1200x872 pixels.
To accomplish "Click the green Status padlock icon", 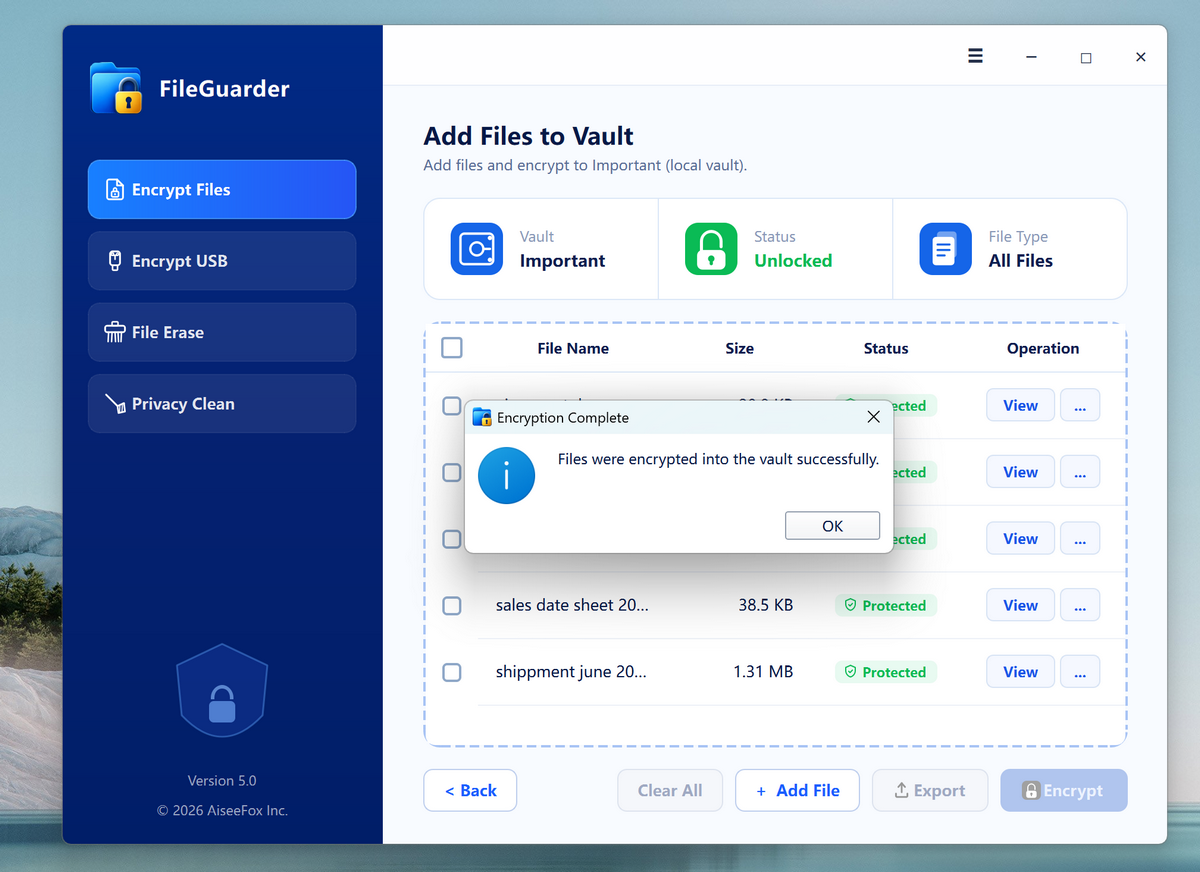I will pyautogui.click(x=710, y=249).
